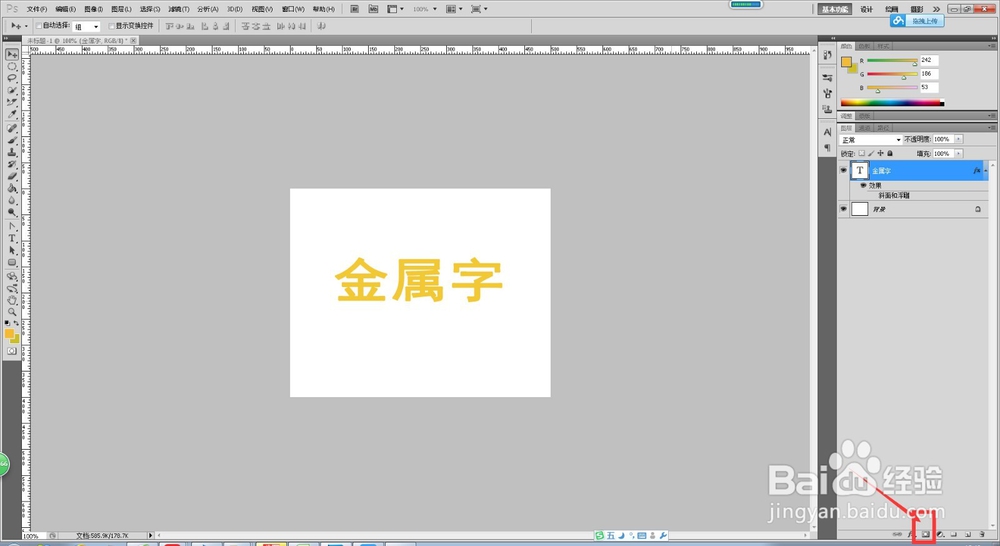Hide the 金属字 text layer
Image resolution: width=1000 pixels, height=546 pixels.
click(x=843, y=170)
